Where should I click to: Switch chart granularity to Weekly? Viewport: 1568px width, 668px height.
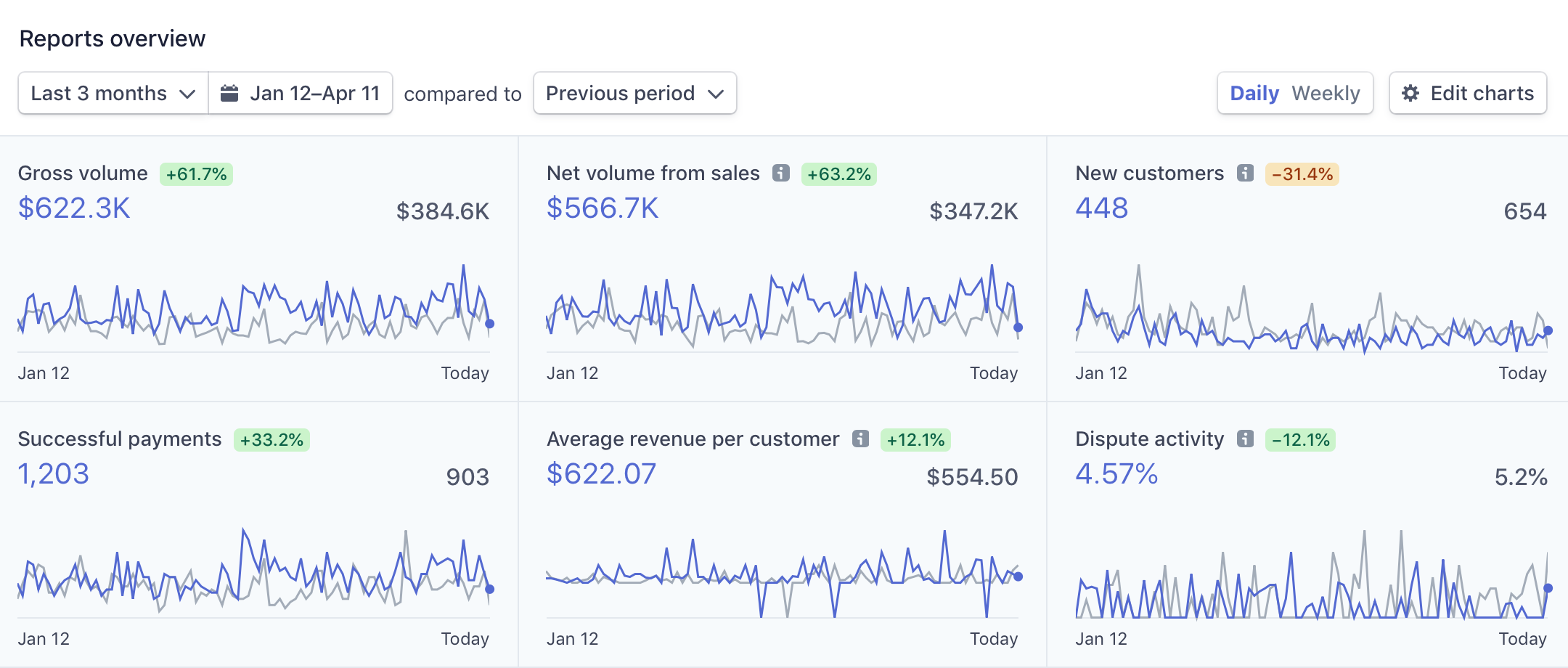pos(1326,93)
